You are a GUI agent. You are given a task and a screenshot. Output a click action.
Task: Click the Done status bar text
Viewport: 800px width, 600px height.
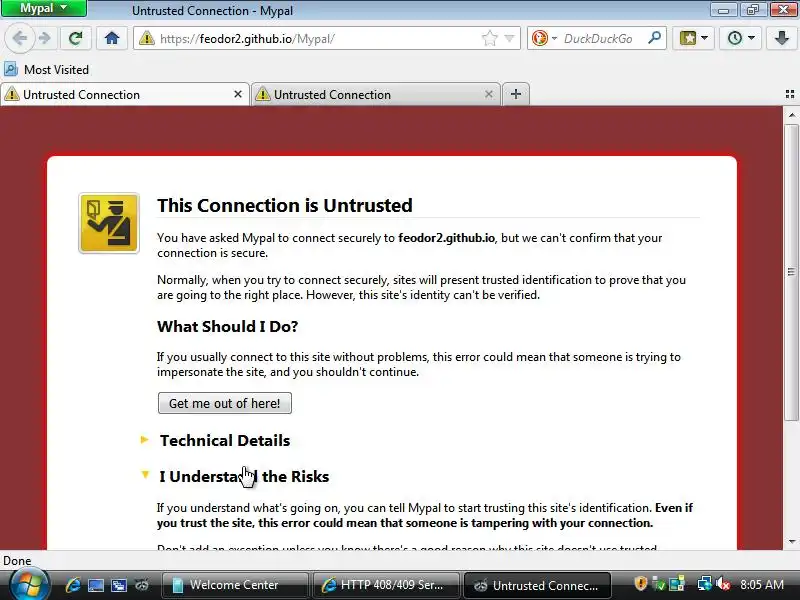17,561
